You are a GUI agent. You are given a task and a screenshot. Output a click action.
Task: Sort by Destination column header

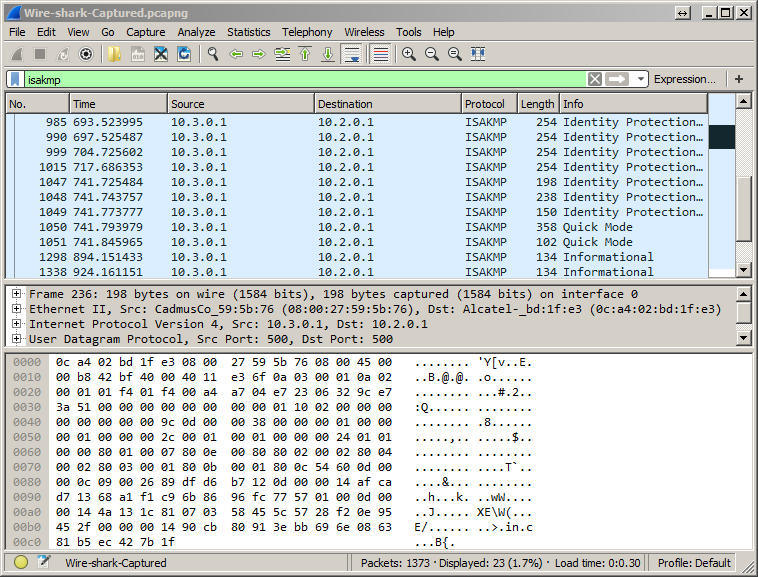[388, 104]
